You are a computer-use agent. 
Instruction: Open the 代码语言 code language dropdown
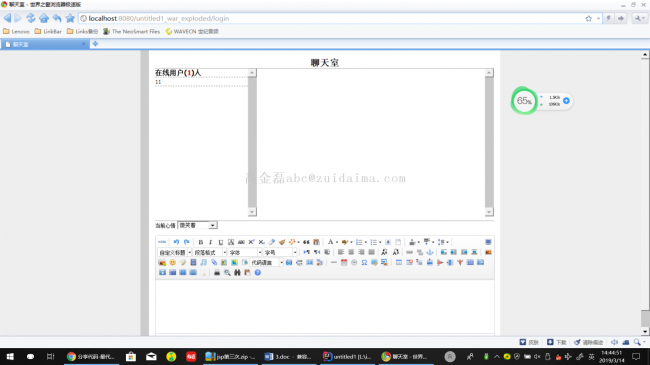point(267,263)
